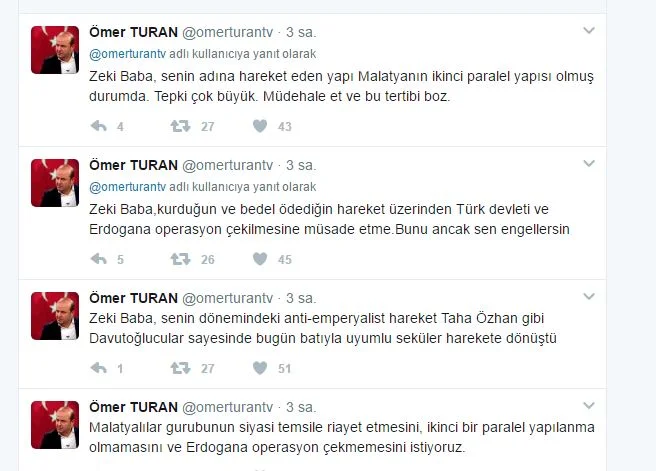The image size is (656, 471).
Task: Open the chevron menu on Taha Özhan tweet
Action: (589, 297)
